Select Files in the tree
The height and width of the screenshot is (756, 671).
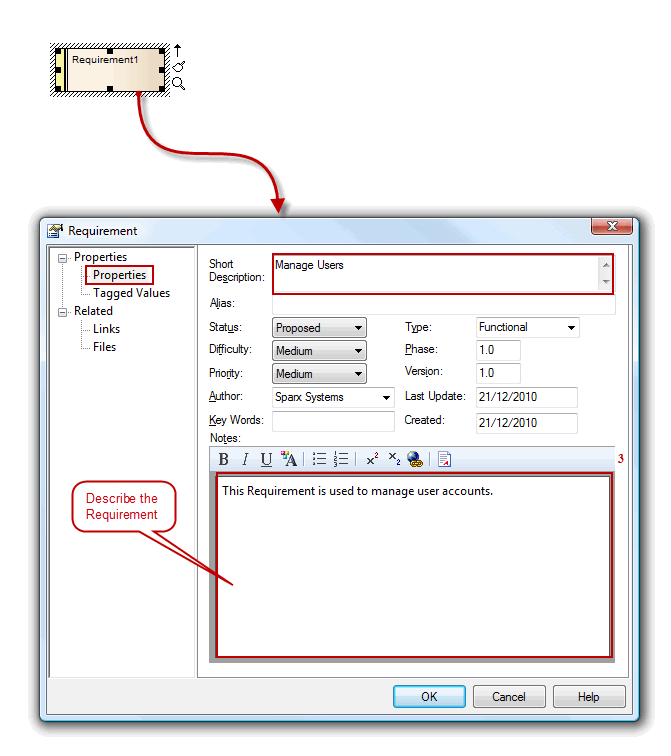(105, 347)
